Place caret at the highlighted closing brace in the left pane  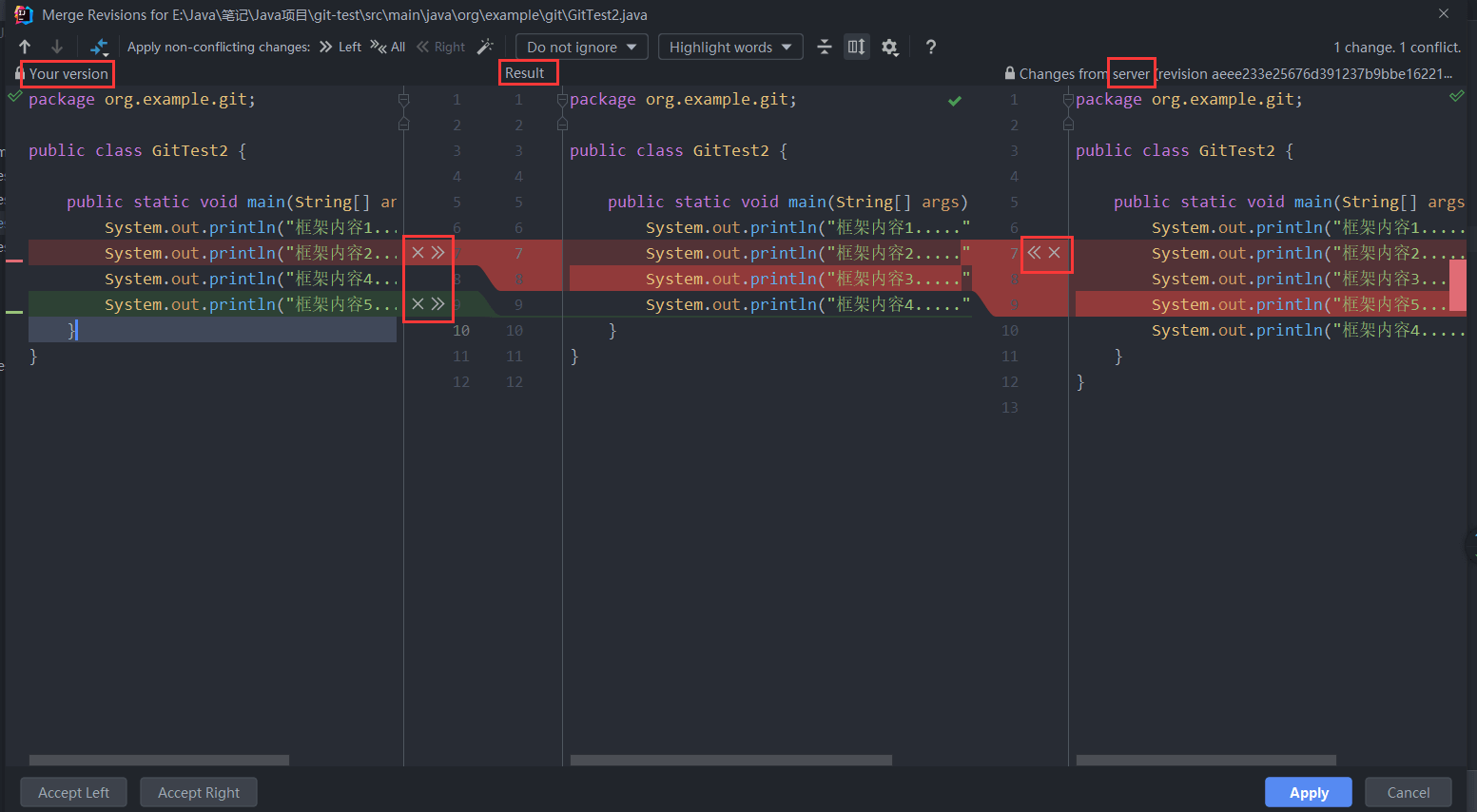click(x=72, y=330)
